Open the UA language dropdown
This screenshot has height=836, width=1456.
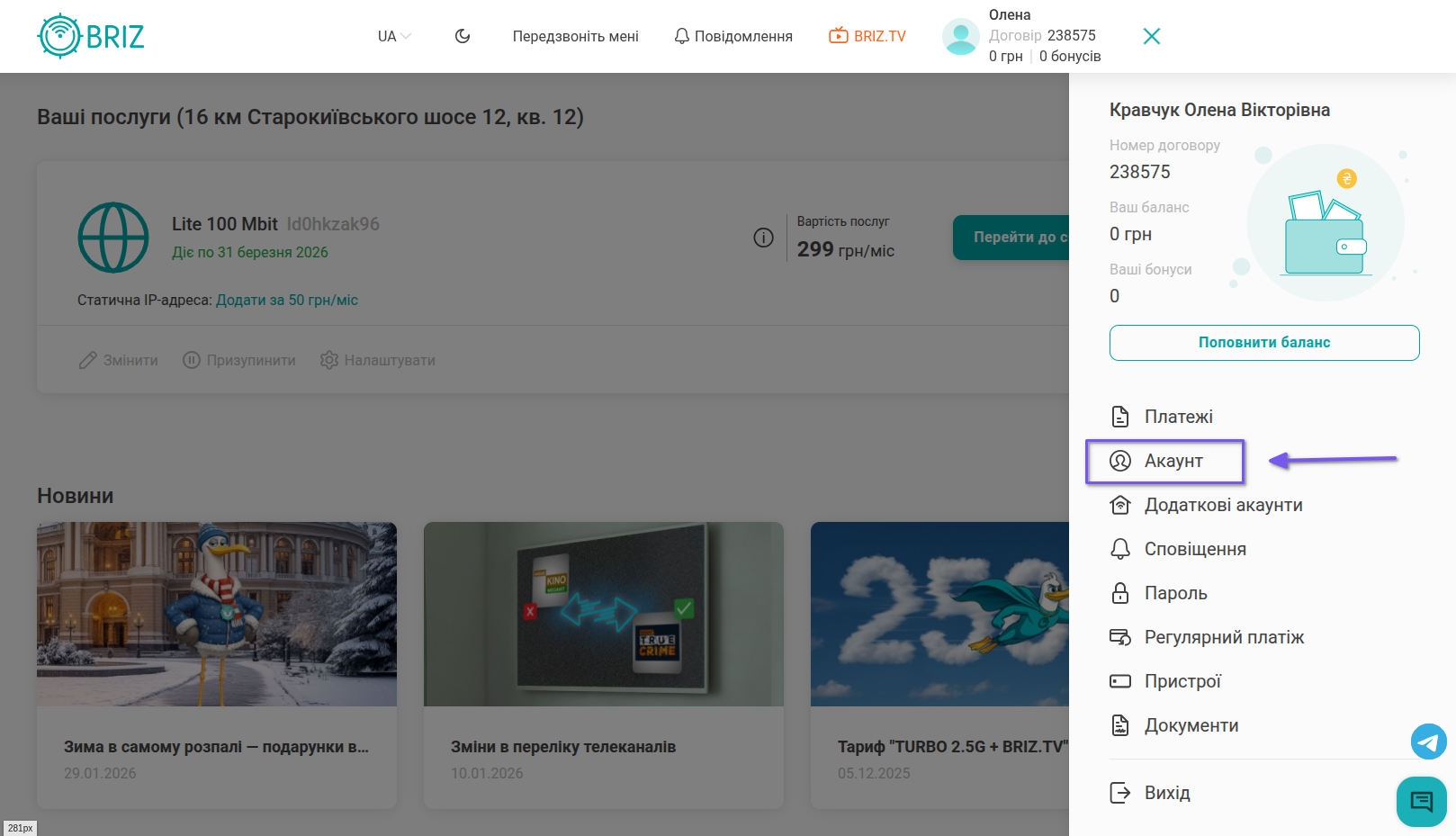[393, 36]
